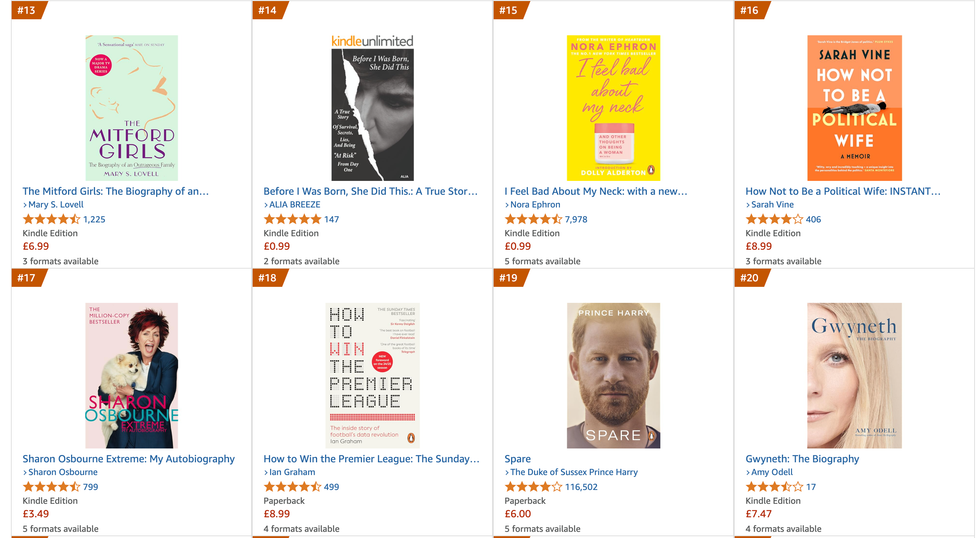The width and height of the screenshot is (980, 538).
Task: Open The Mitford Girls title link
Action: 116,191
